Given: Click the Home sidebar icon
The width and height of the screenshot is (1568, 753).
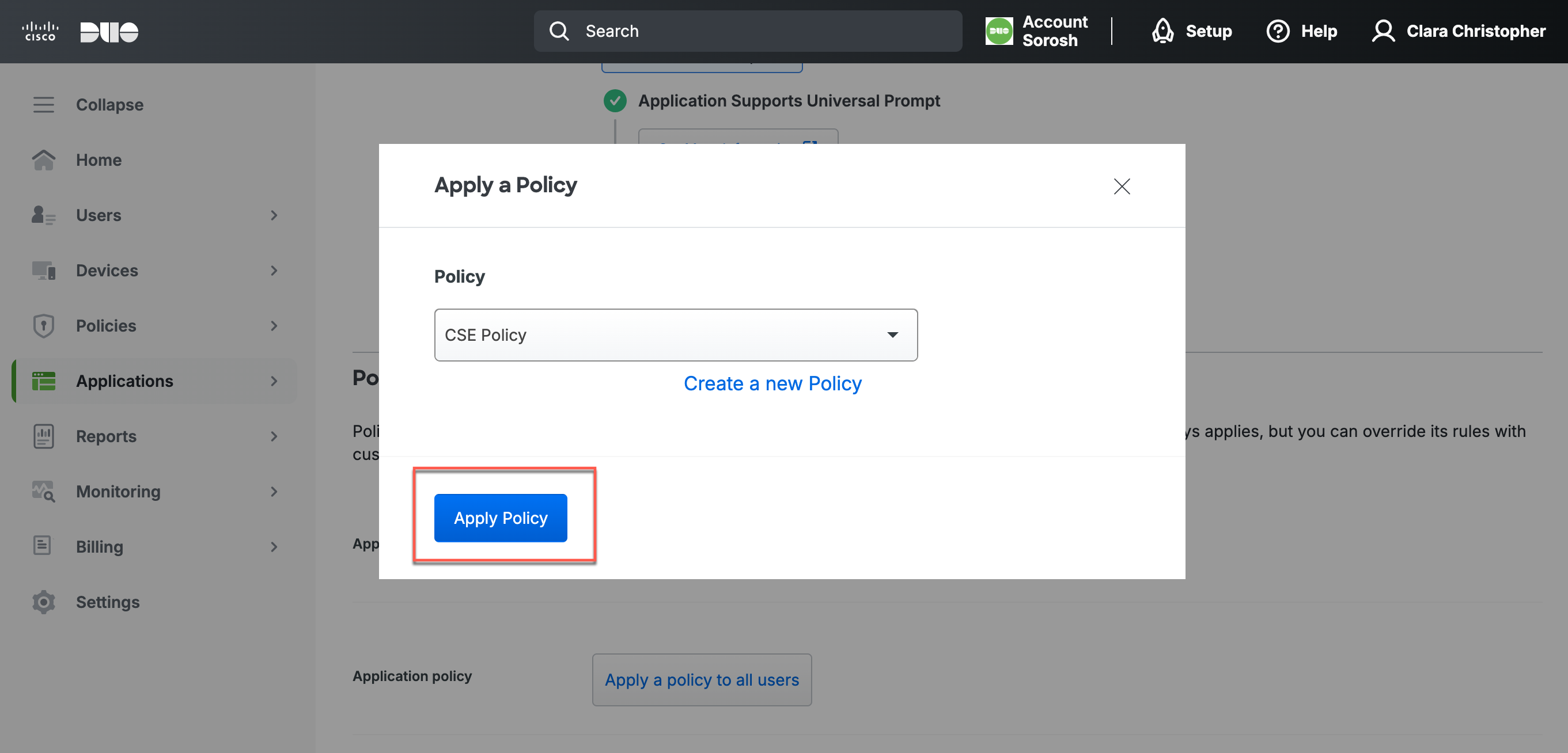Looking at the screenshot, I should point(43,160).
